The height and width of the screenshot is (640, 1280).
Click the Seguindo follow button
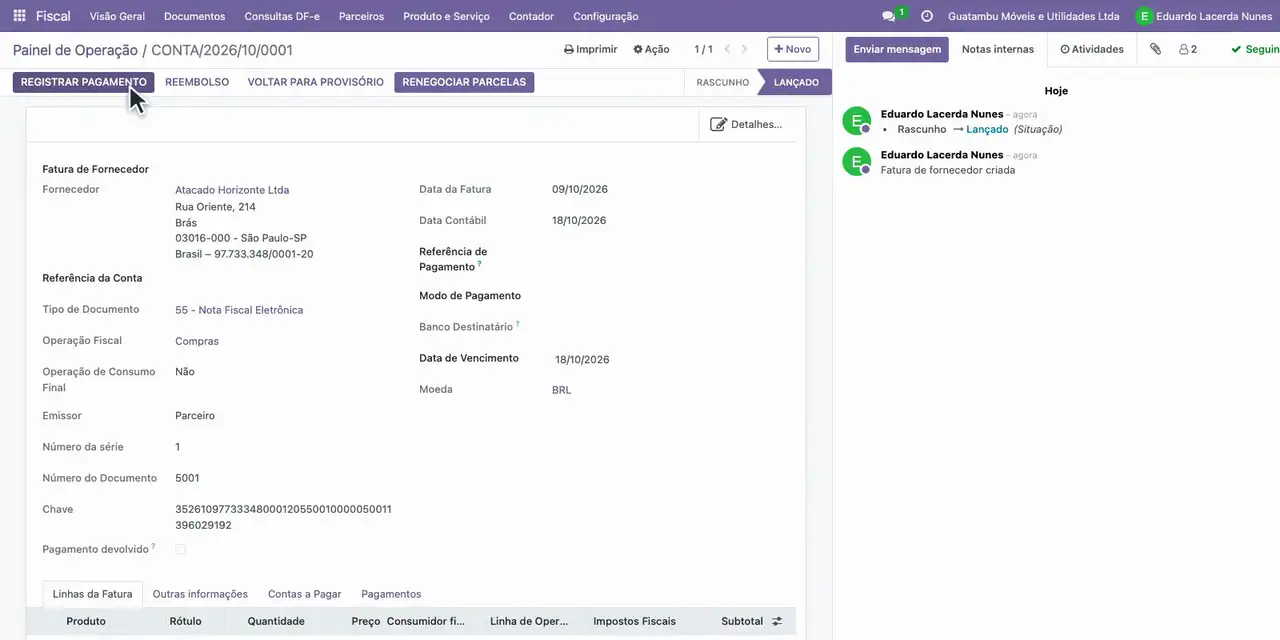coord(1255,49)
